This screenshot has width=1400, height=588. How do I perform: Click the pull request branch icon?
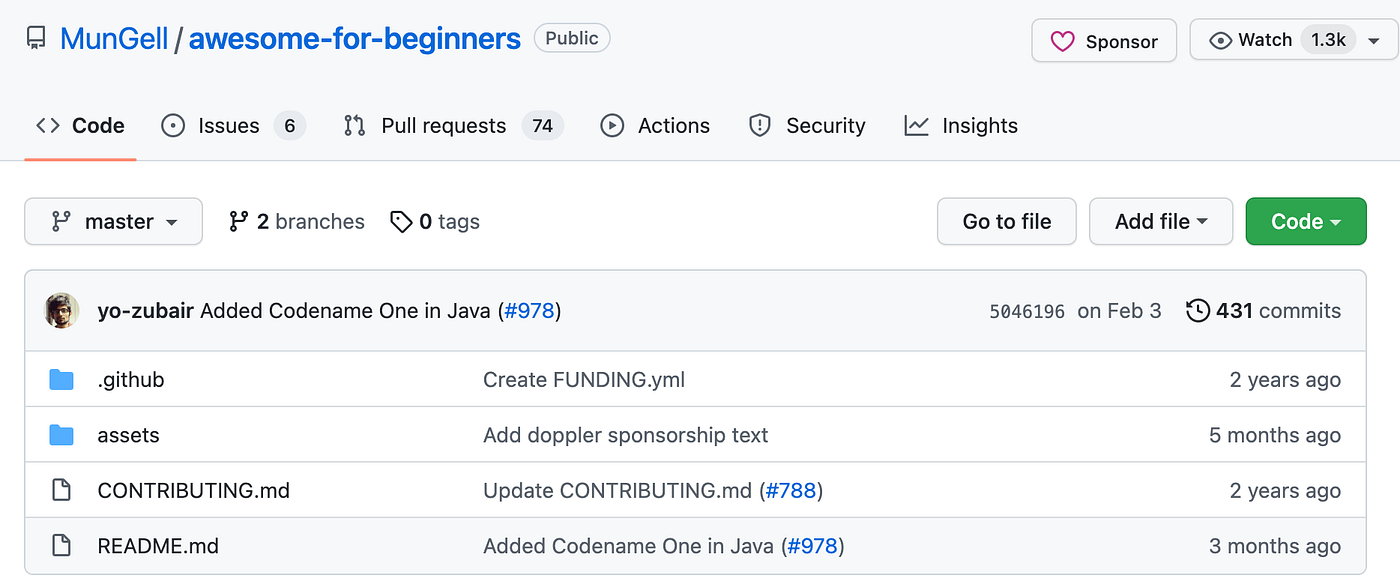tap(354, 125)
